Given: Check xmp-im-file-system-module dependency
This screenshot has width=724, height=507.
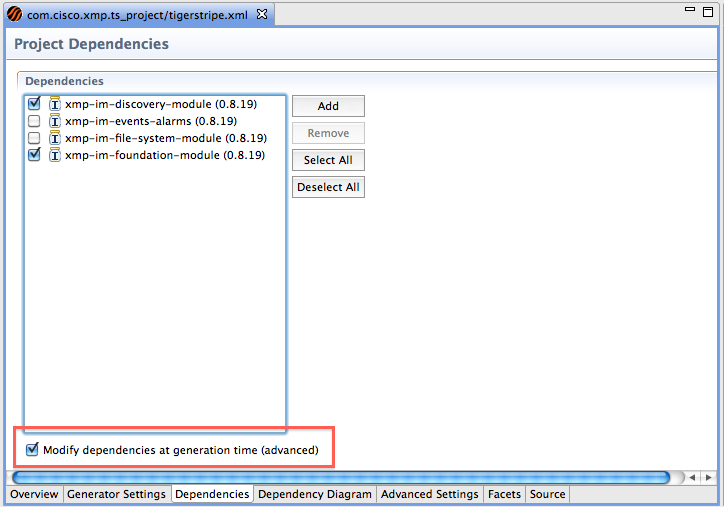Looking at the screenshot, I should 34,138.
